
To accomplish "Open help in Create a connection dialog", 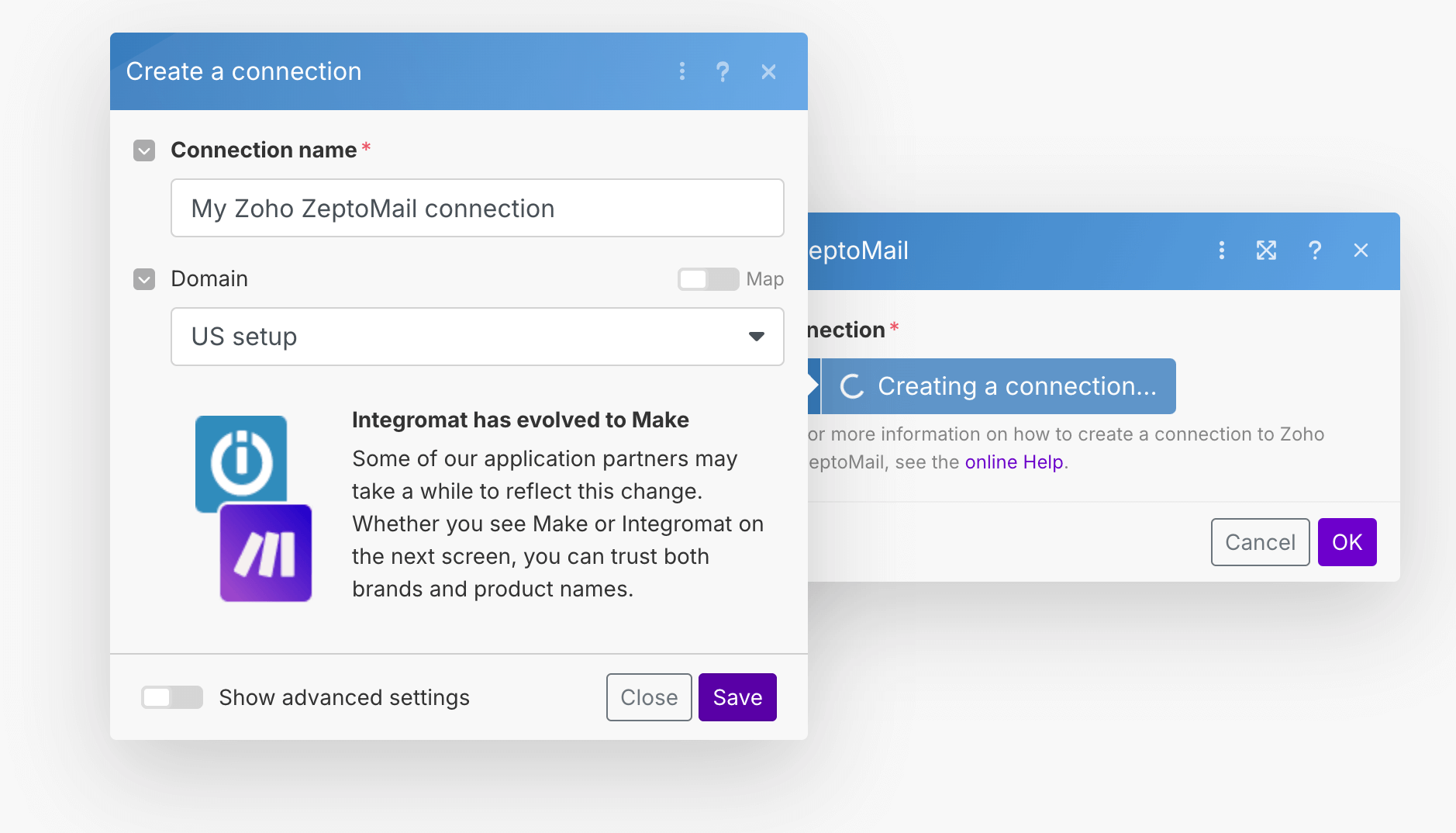I will pyautogui.click(x=723, y=71).
